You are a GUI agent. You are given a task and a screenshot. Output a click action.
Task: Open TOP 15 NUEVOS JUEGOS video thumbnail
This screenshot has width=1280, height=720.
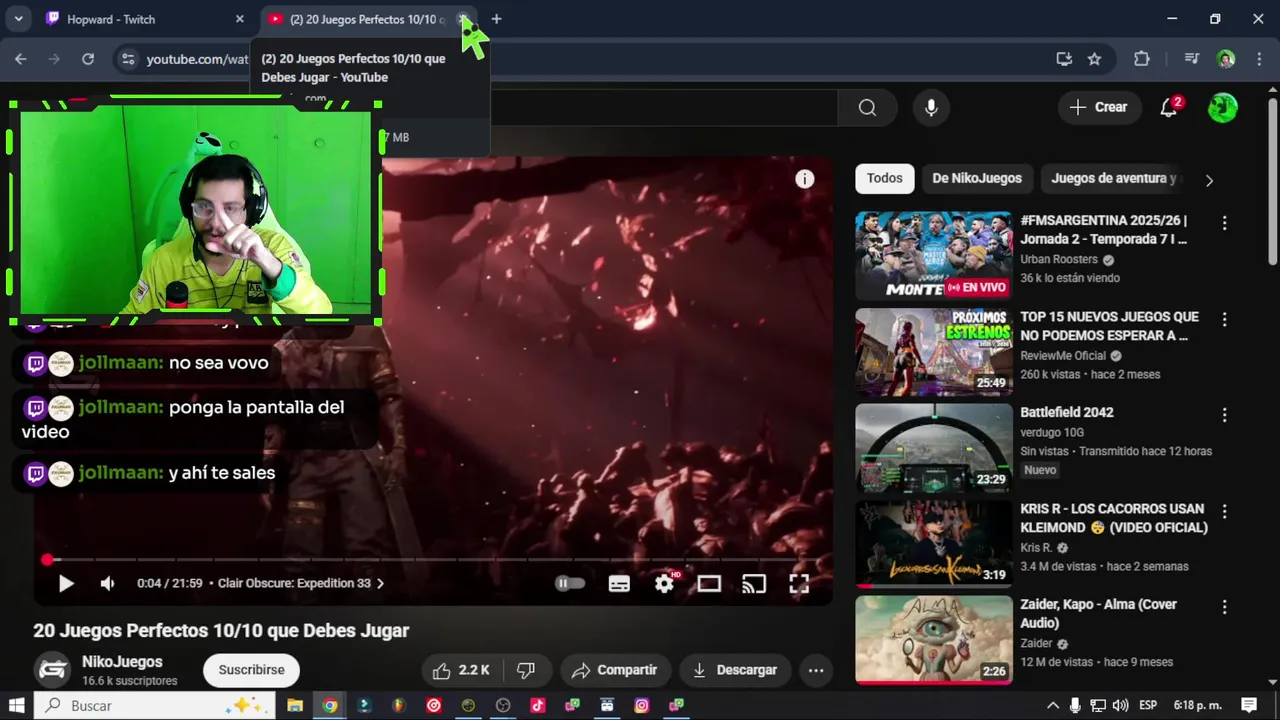(x=934, y=352)
